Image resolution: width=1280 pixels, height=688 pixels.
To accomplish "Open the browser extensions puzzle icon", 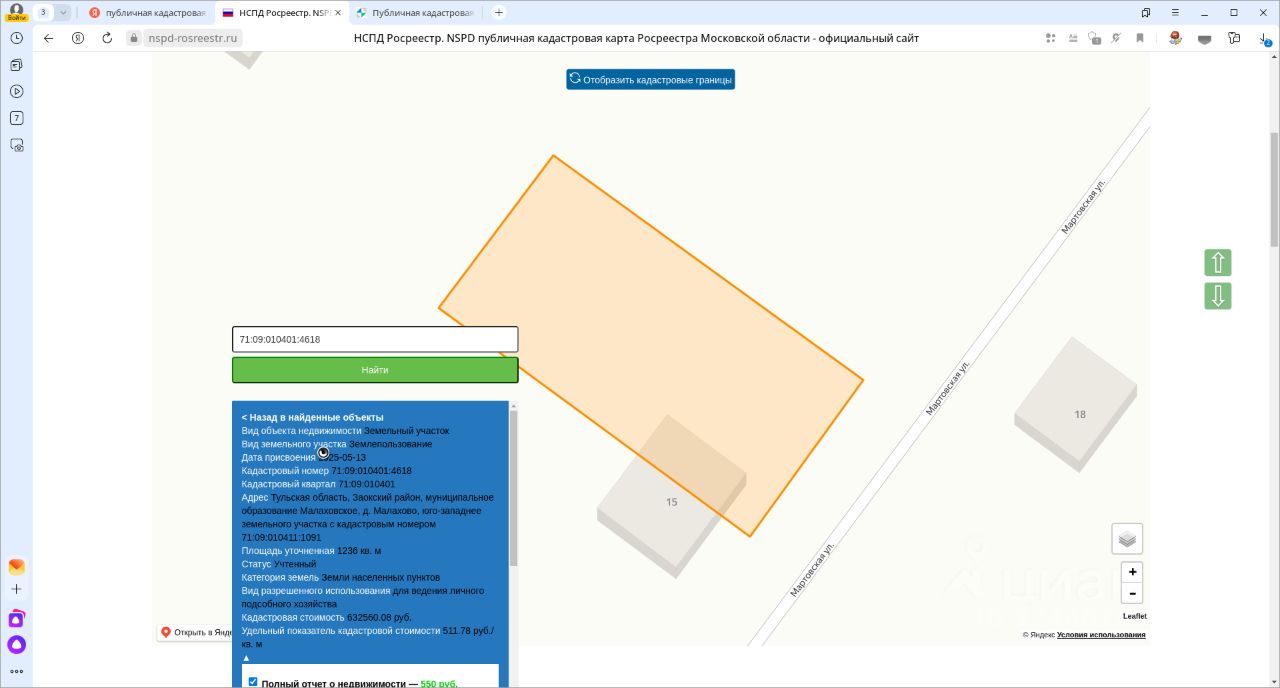I will 1234,38.
